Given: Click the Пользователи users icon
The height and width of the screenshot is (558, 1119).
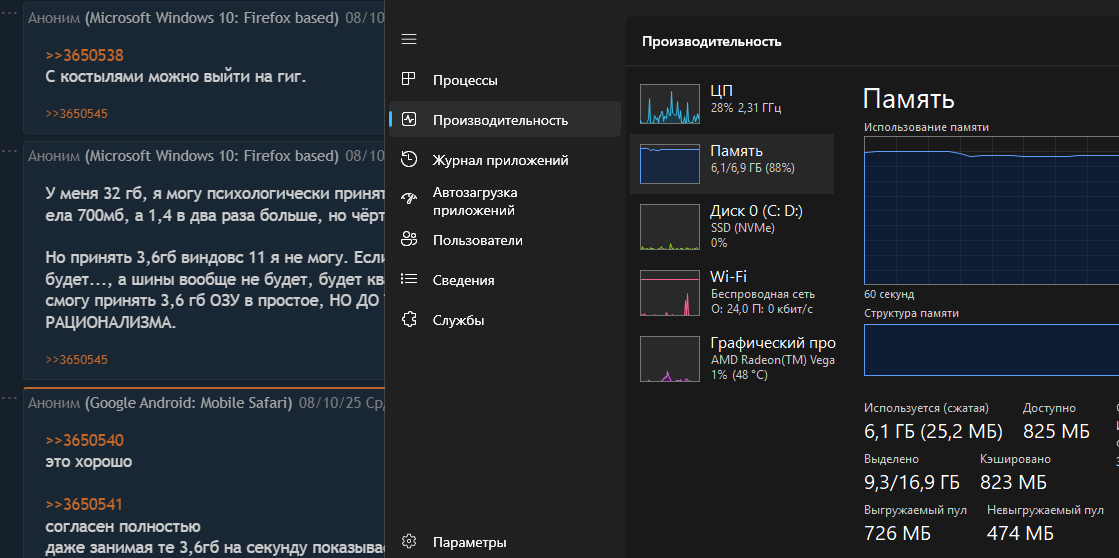Looking at the screenshot, I should point(408,240).
